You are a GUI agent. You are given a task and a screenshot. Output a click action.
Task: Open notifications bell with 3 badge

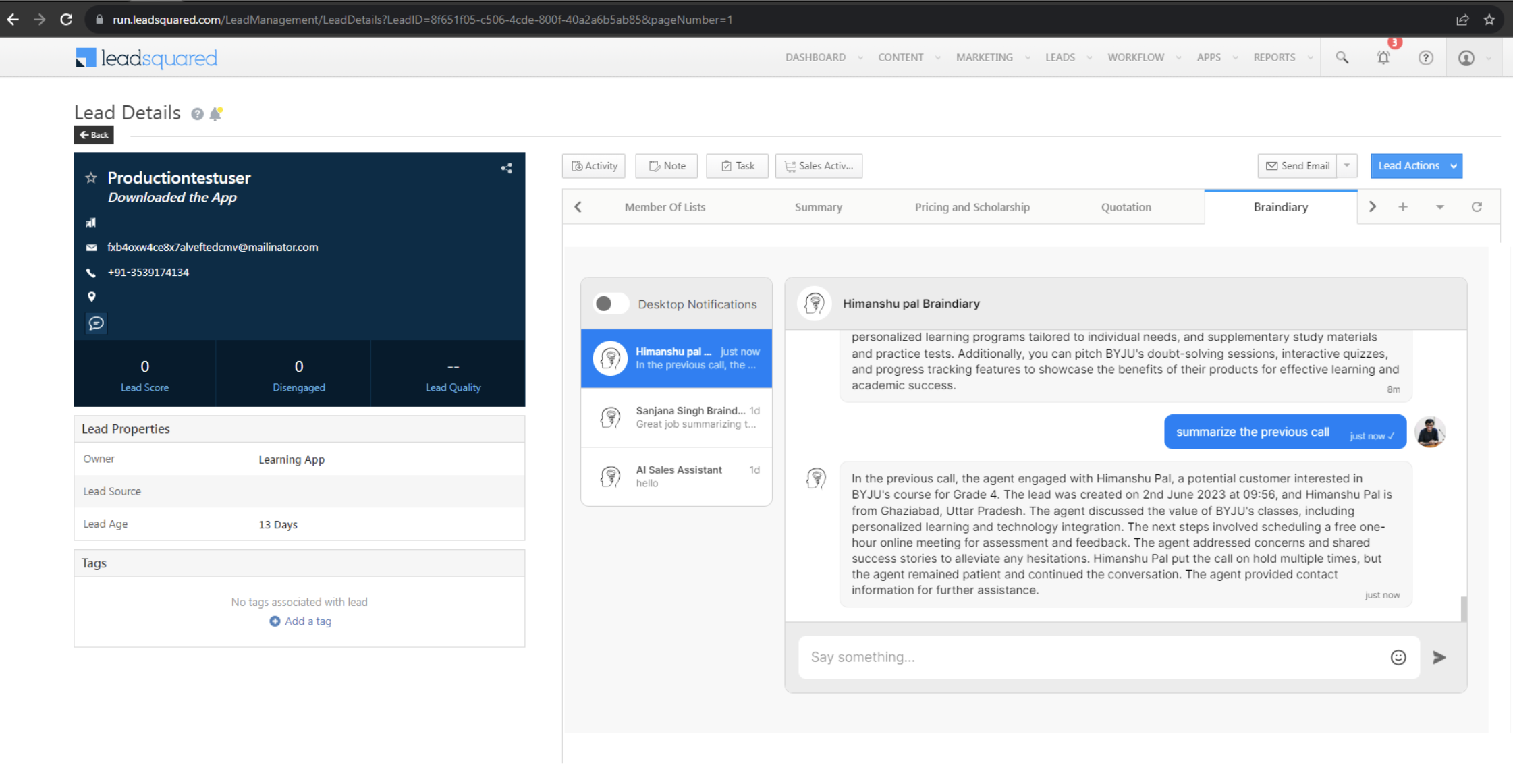pos(1383,57)
